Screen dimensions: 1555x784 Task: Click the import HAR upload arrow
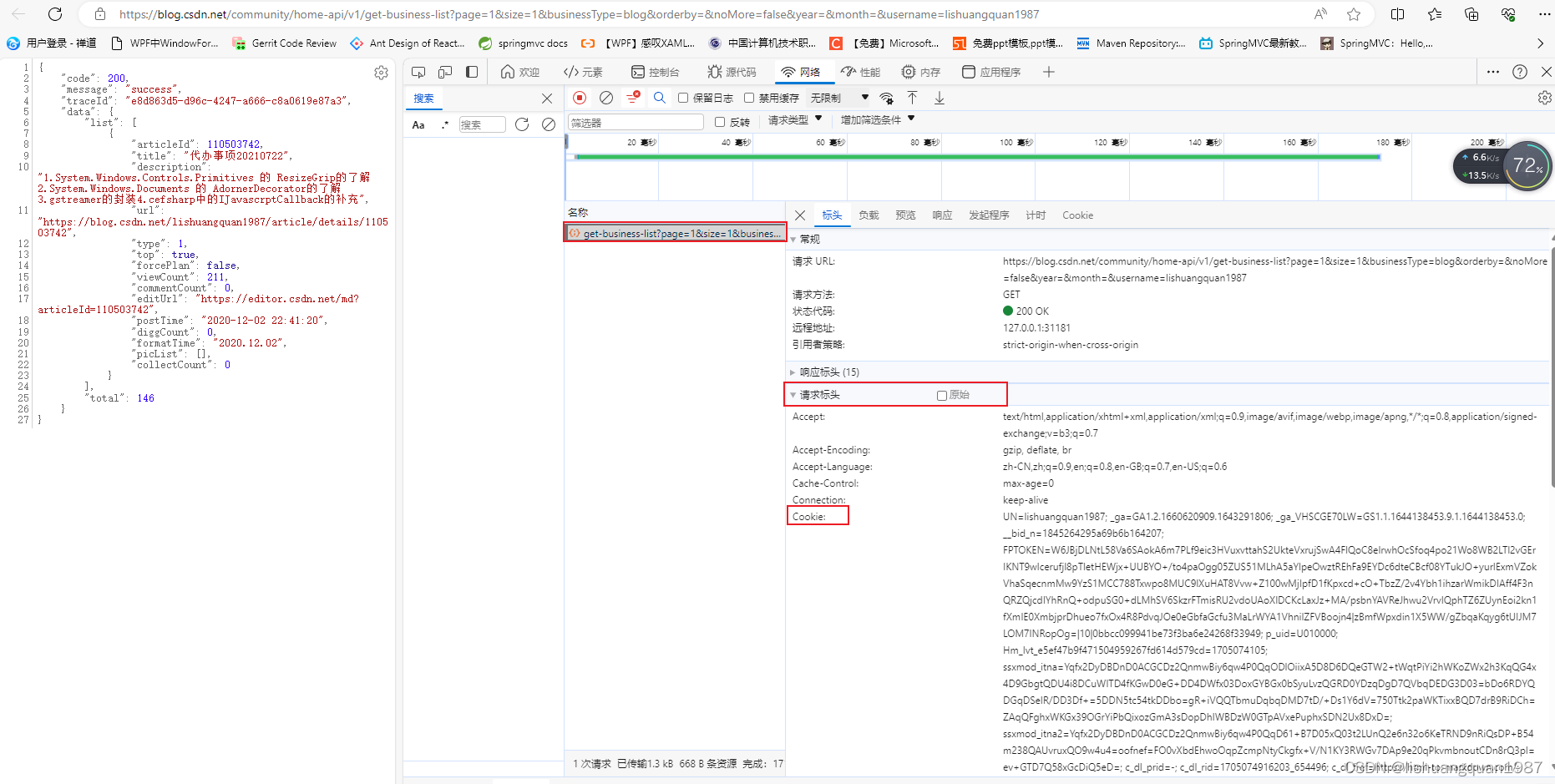(912, 98)
